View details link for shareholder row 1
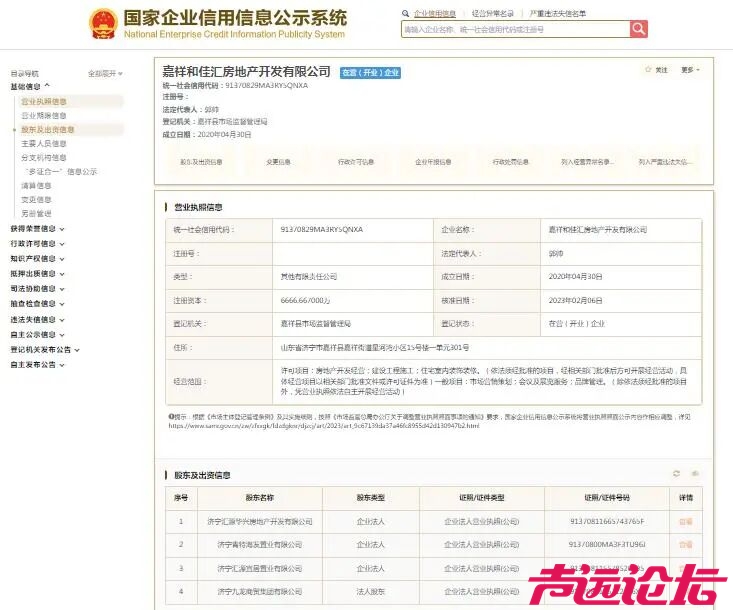The width and height of the screenshot is (733, 610). click(x=685, y=522)
